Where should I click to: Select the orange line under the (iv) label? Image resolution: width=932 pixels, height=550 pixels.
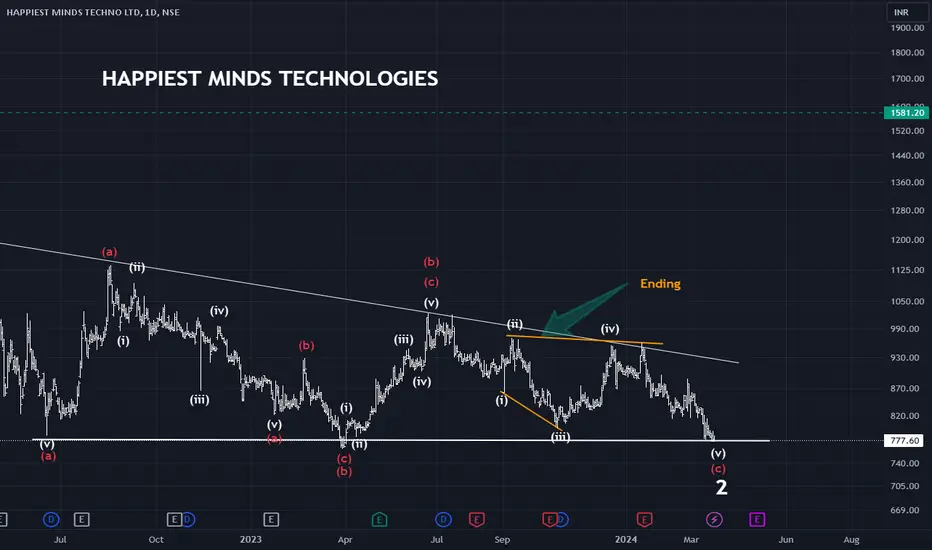[584, 340]
